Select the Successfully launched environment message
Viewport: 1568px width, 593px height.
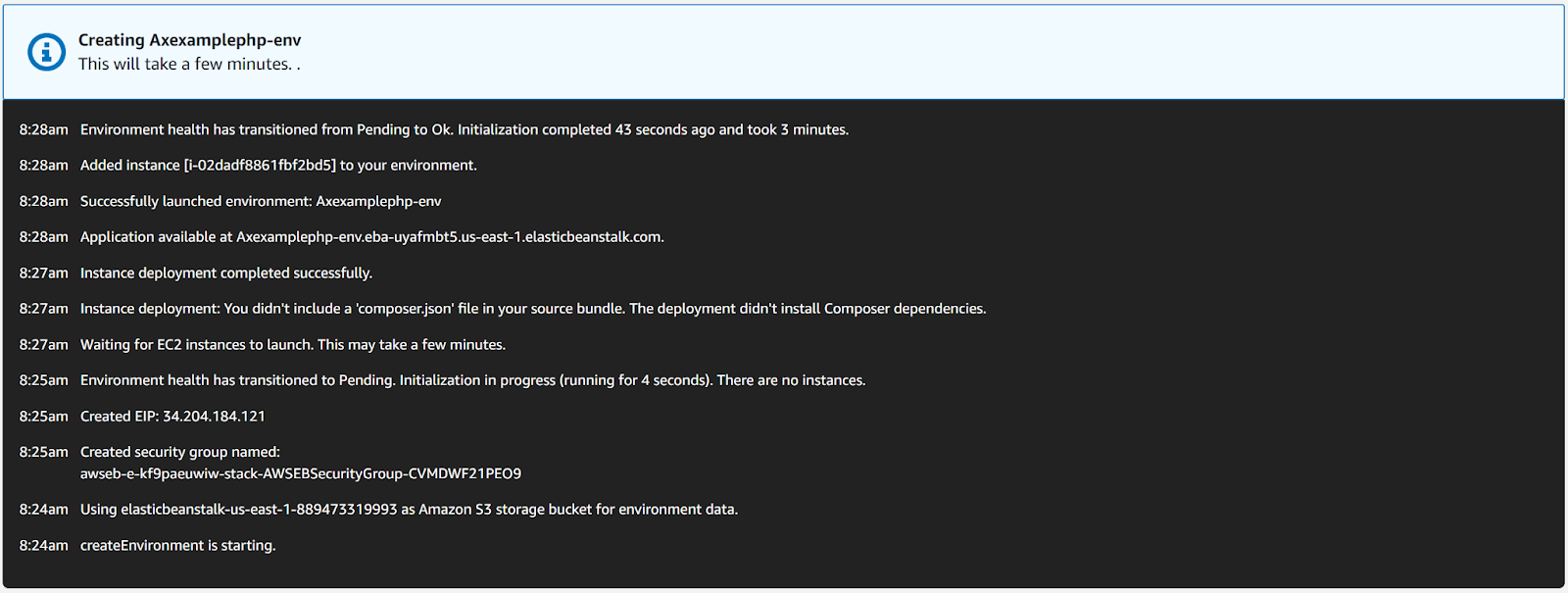[261, 200]
